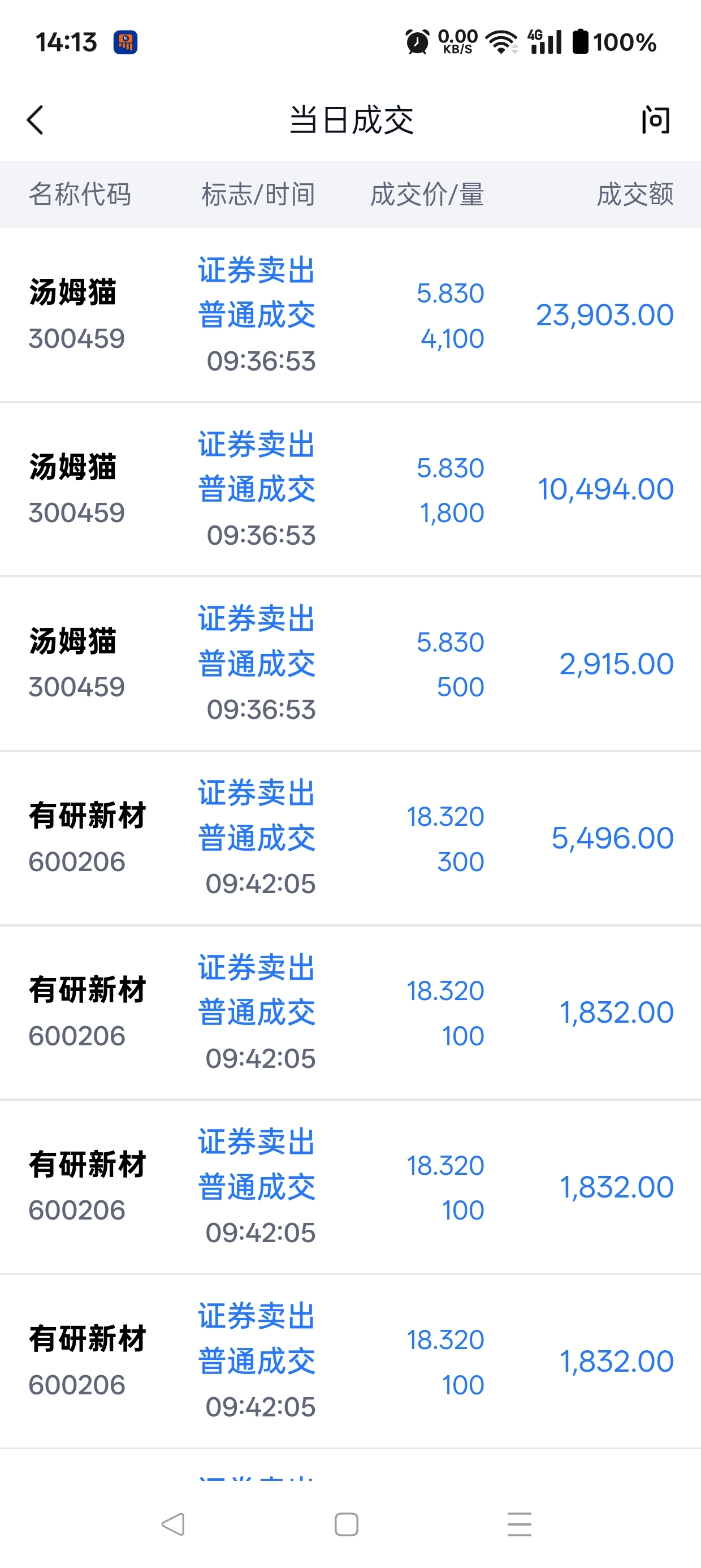Select the 名称代码 column header

80,195
